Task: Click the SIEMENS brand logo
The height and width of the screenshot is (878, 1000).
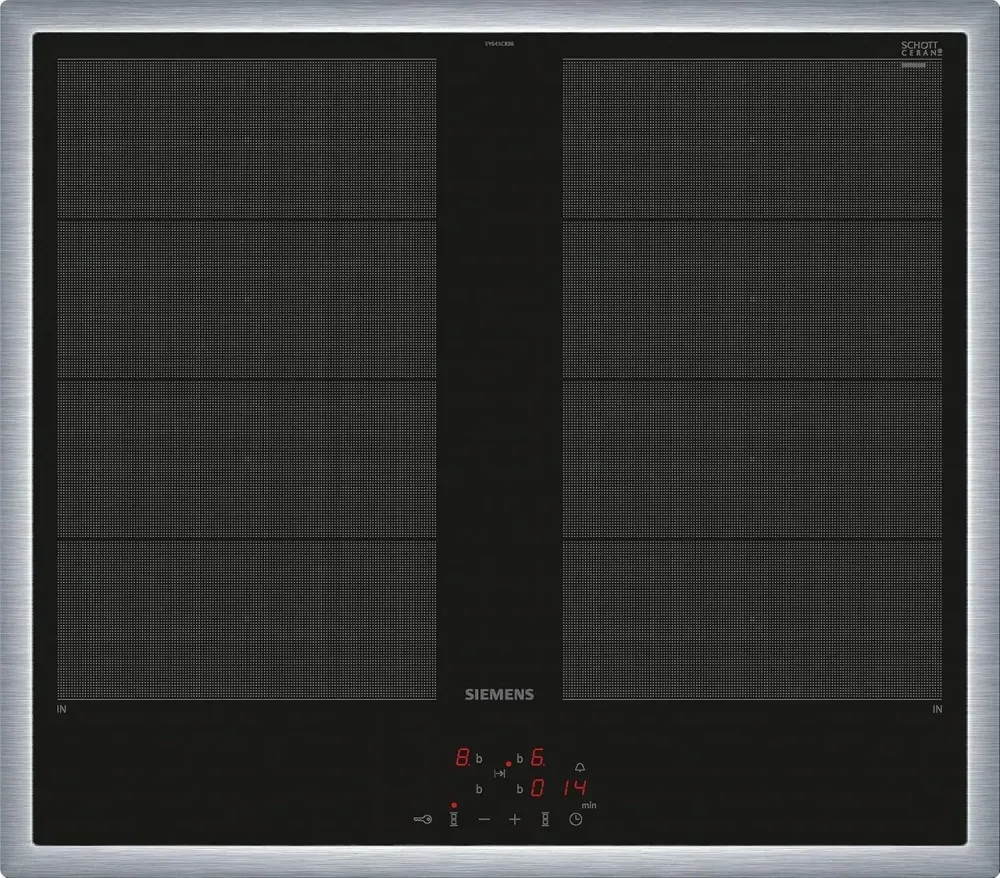Action: click(x=499, y=694)
